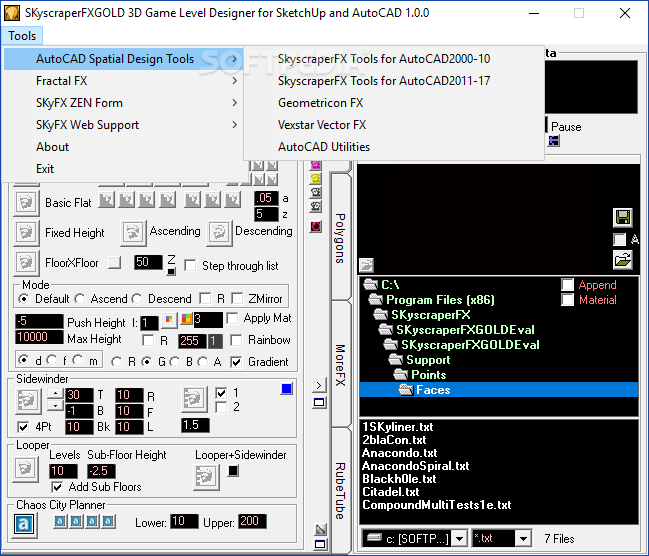This screenshot has width=649, height=556.
Task: Toggle the ZMirror checkbox
Action: pyautogui.click(x=237, y=298)
